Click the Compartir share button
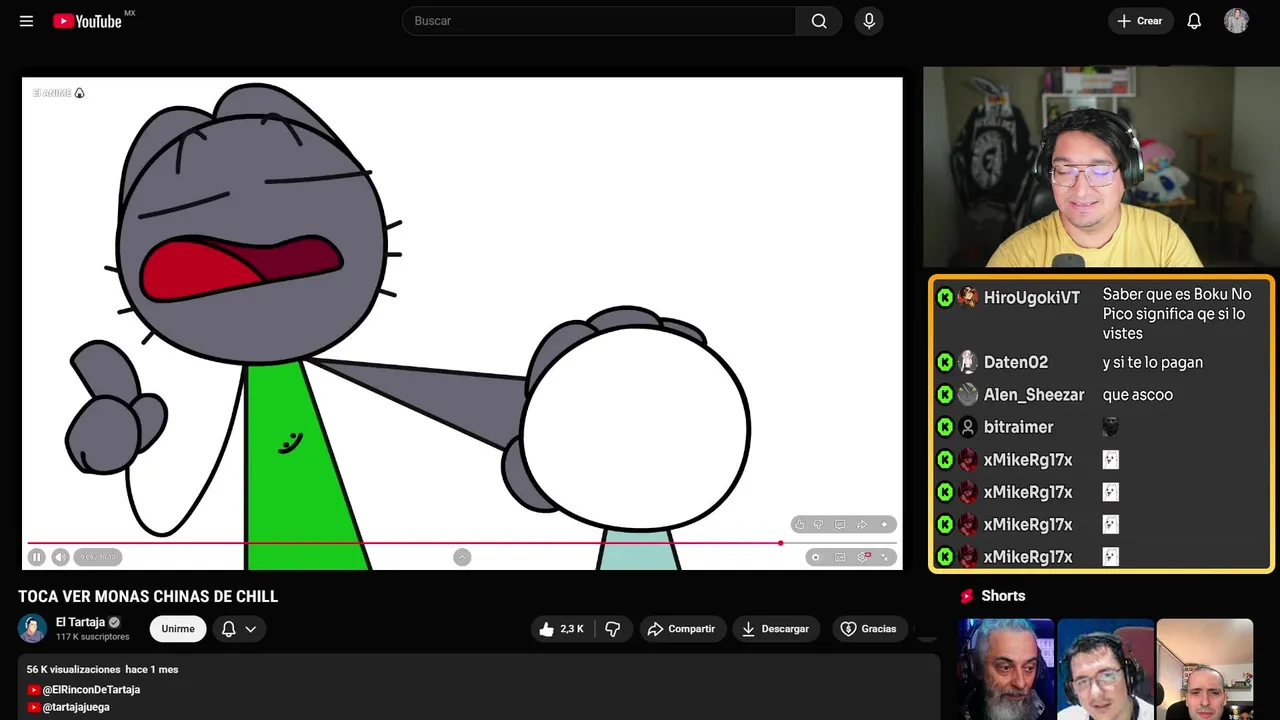 pyautogui.click(x=681, y=629)
